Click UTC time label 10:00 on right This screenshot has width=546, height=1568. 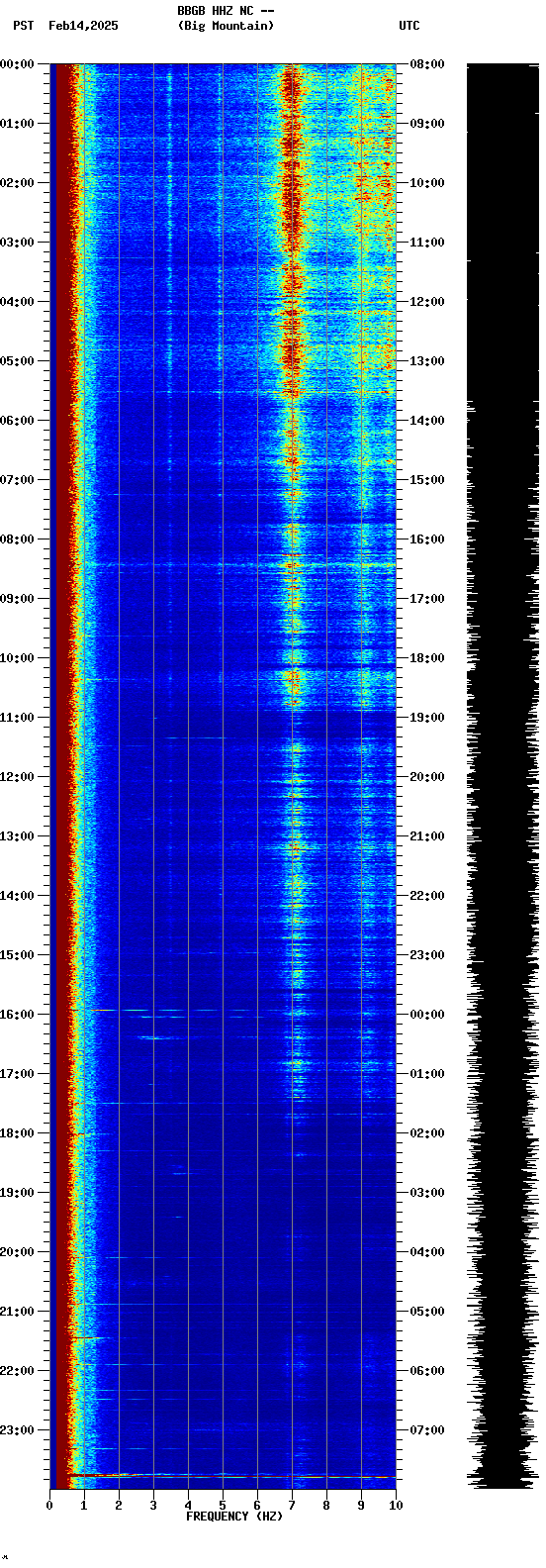click(427, 183)
